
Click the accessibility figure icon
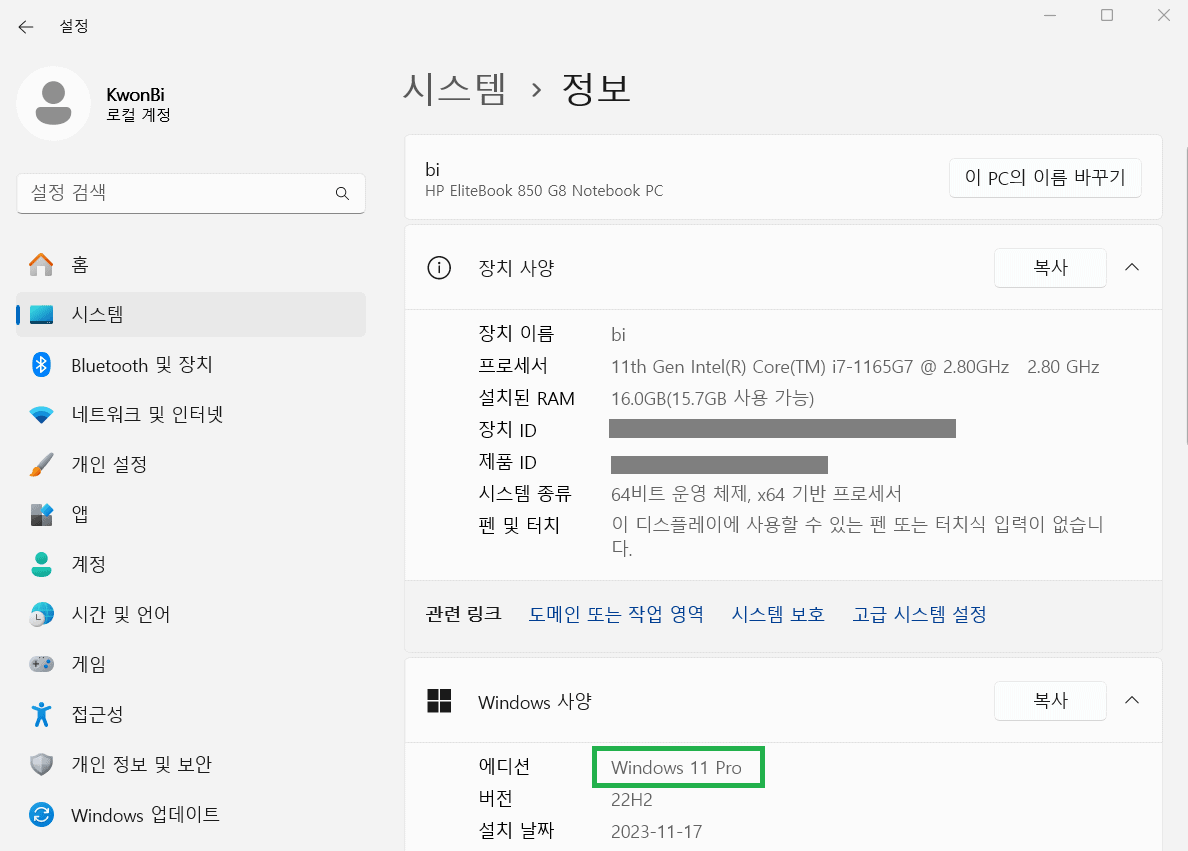point(41,714)
